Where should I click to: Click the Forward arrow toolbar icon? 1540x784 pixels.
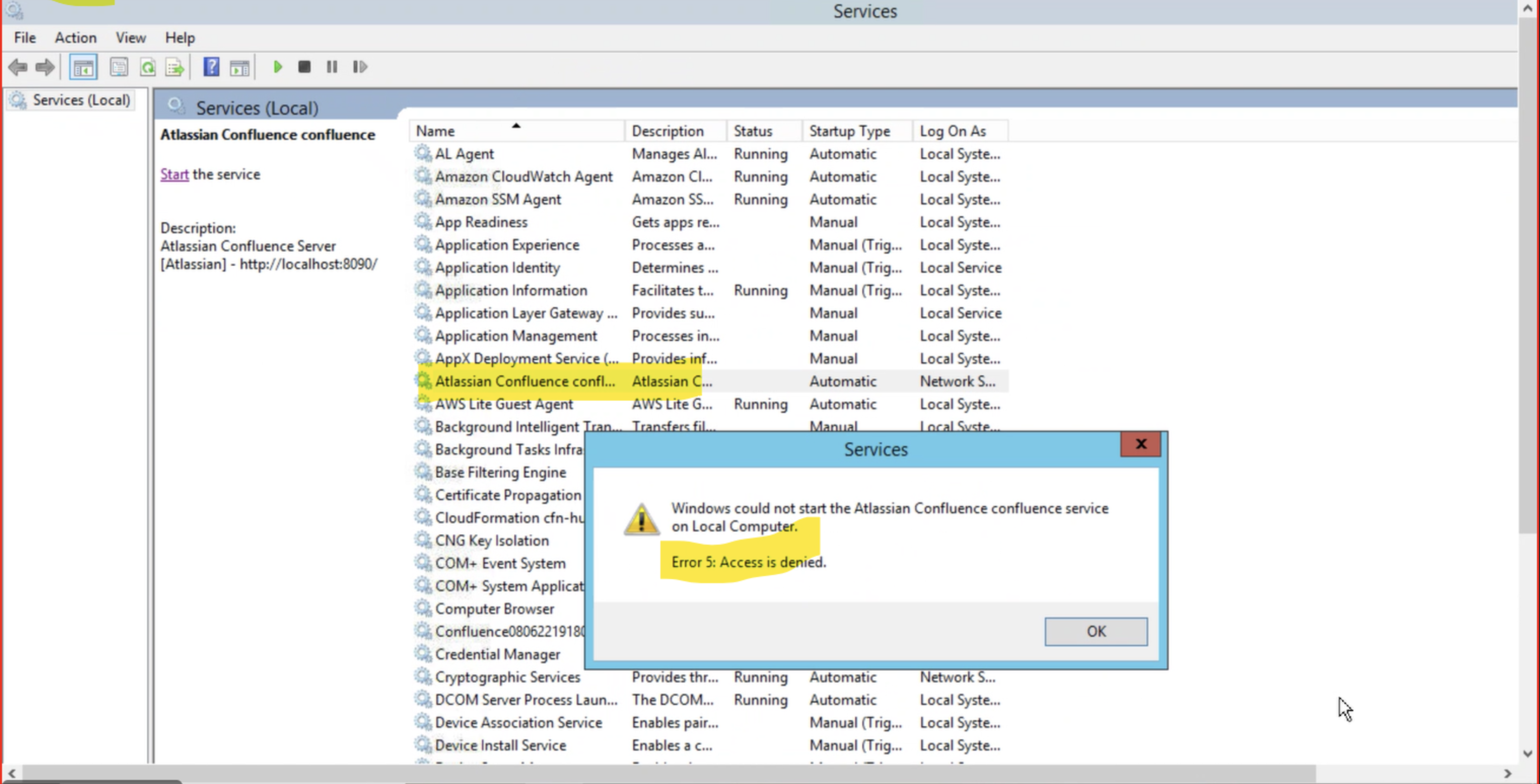pos(46,67)
